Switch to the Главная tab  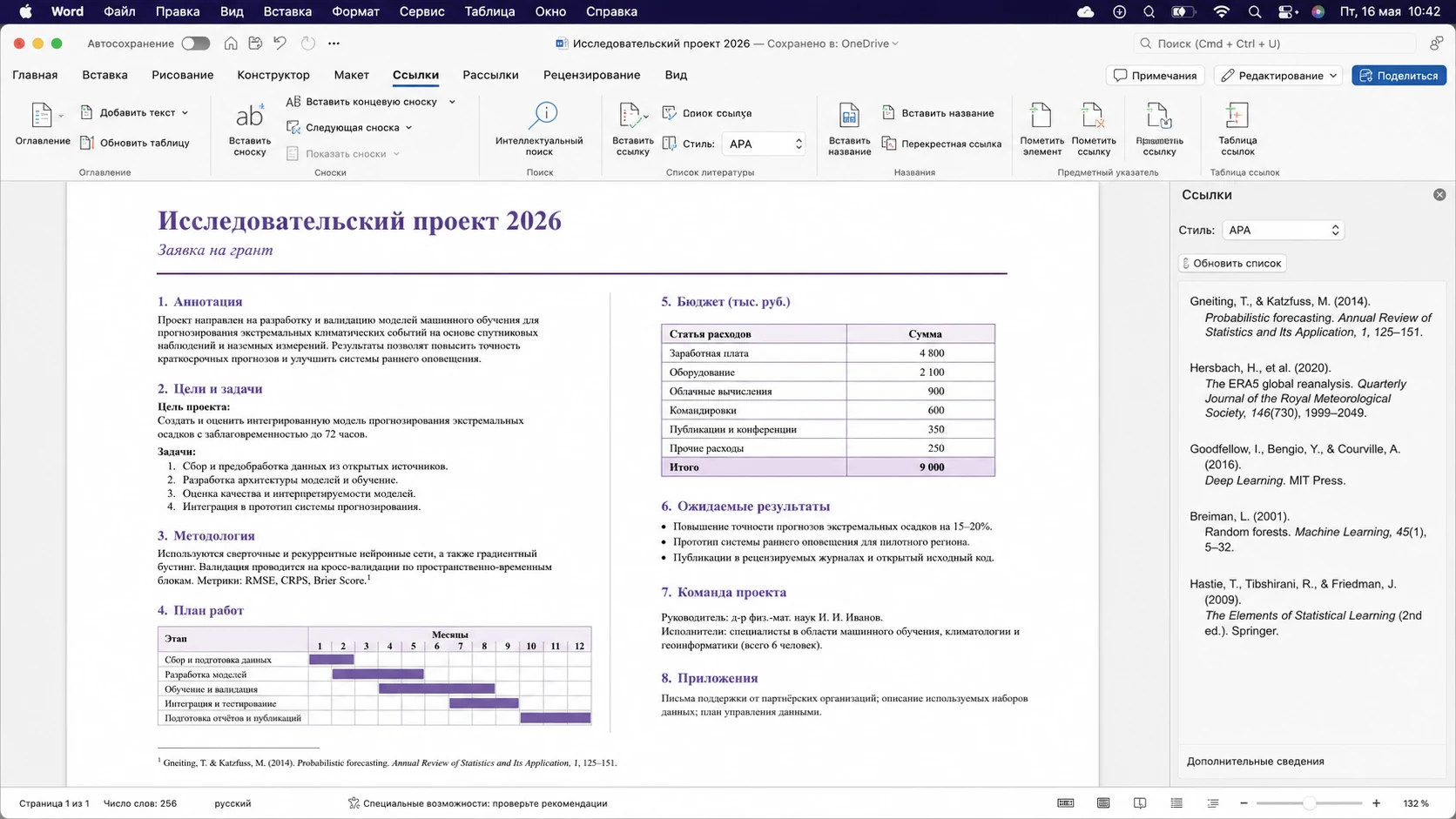[35, 75]
